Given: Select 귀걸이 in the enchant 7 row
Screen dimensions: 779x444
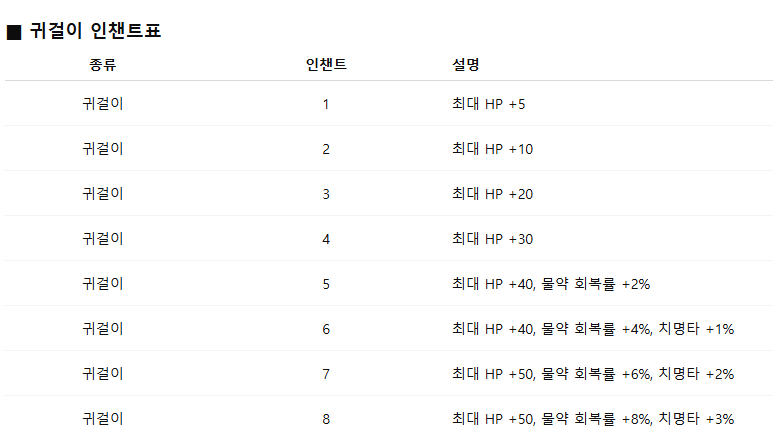Looking at the screenshot, I should [102, 374].
